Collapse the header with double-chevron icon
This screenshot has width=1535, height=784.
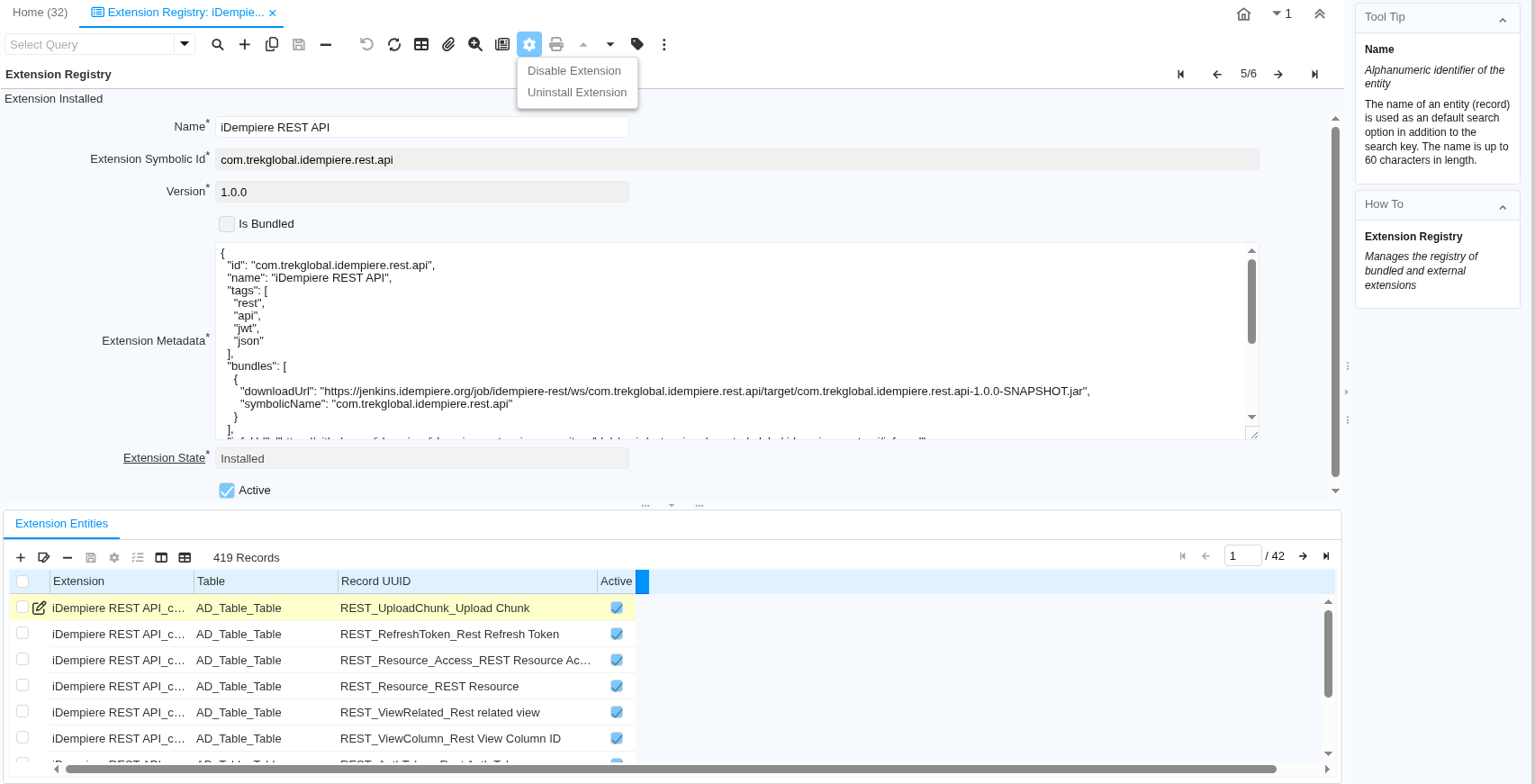pos(1319,14)
